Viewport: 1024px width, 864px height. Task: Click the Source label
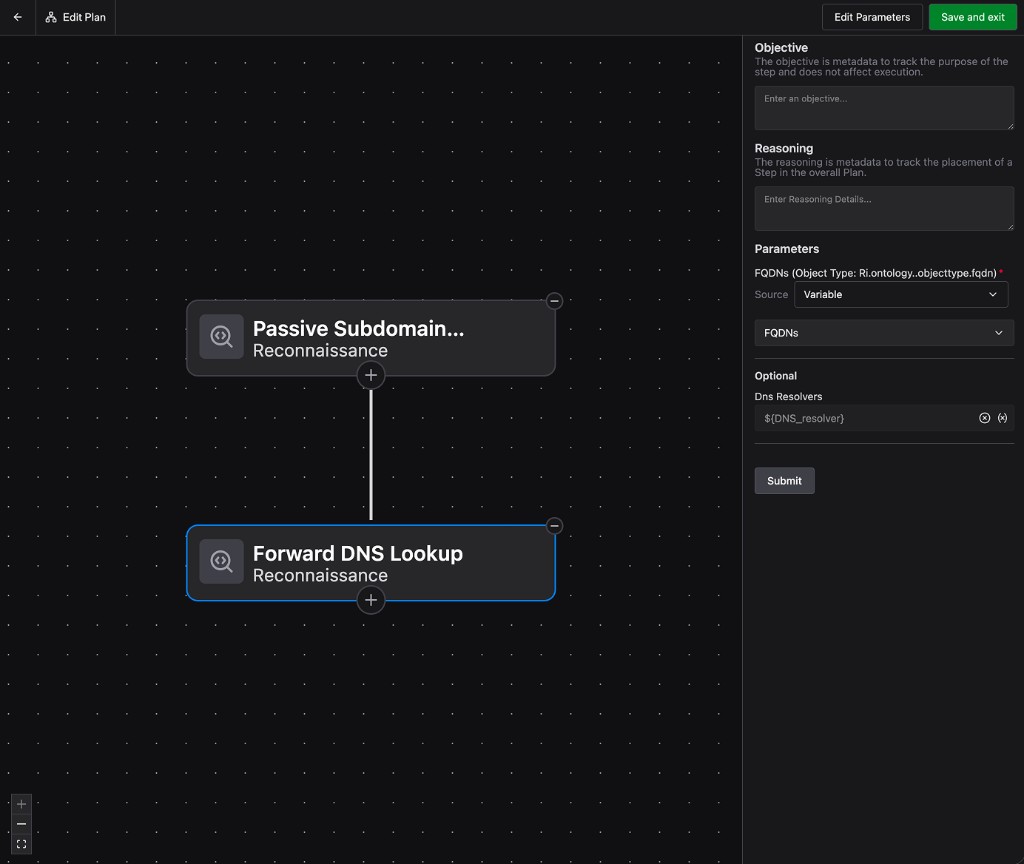tap(771, 295)
